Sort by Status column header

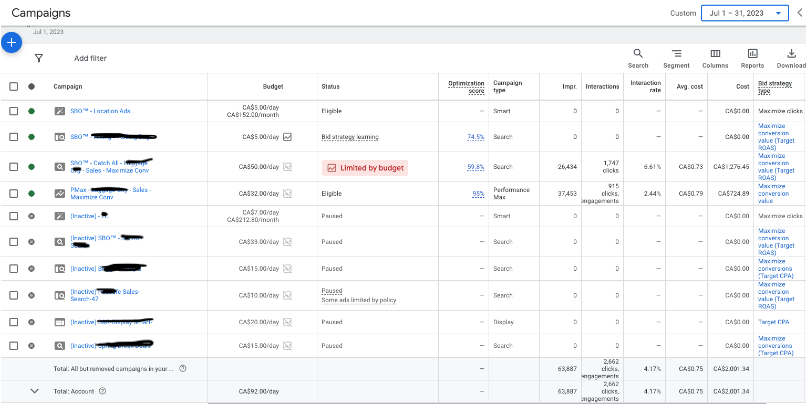[331, 86]
